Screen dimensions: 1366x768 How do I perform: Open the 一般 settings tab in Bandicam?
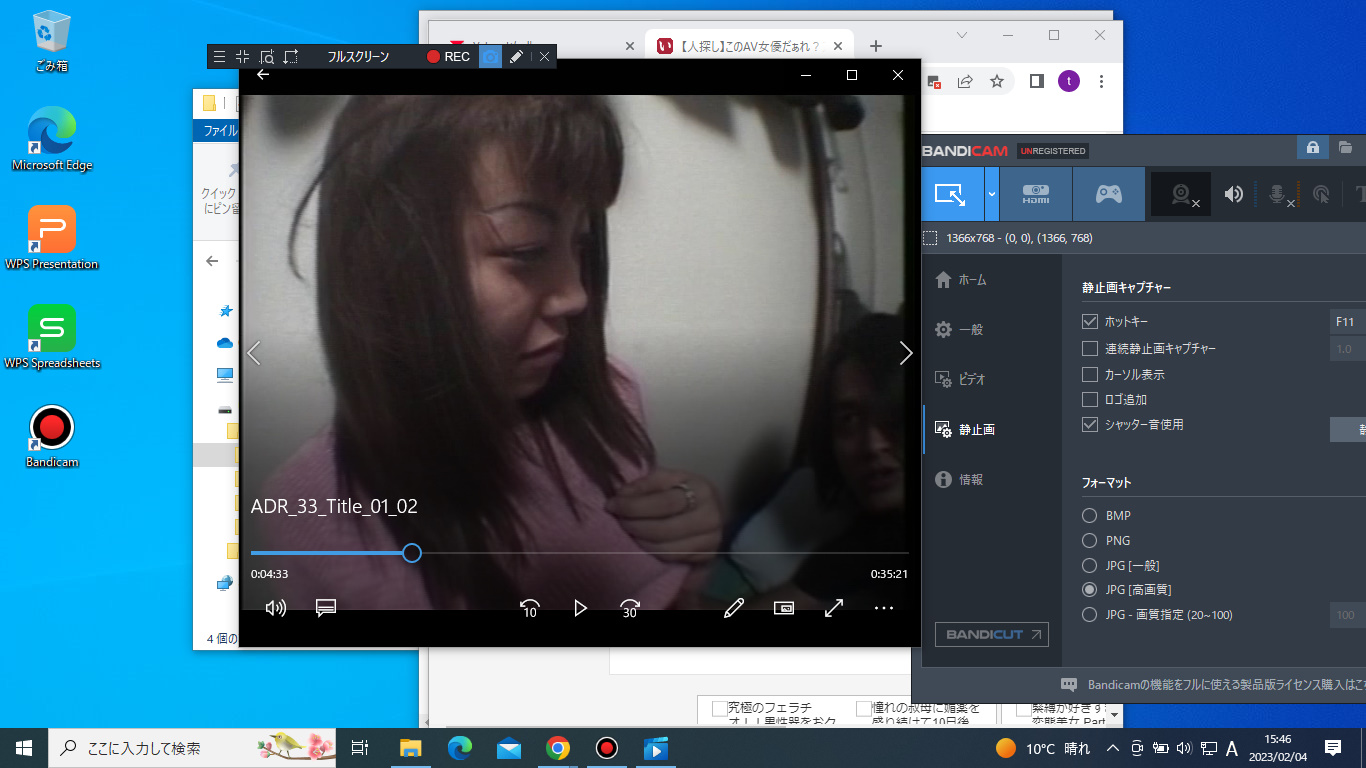coord(970,329)
